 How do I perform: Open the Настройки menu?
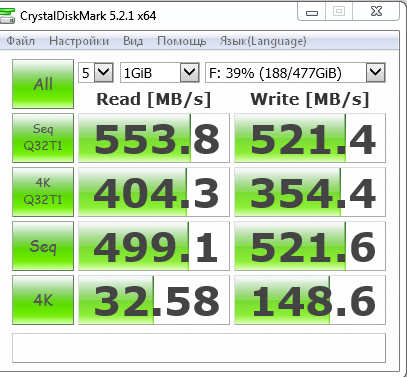tap(79, 41)
